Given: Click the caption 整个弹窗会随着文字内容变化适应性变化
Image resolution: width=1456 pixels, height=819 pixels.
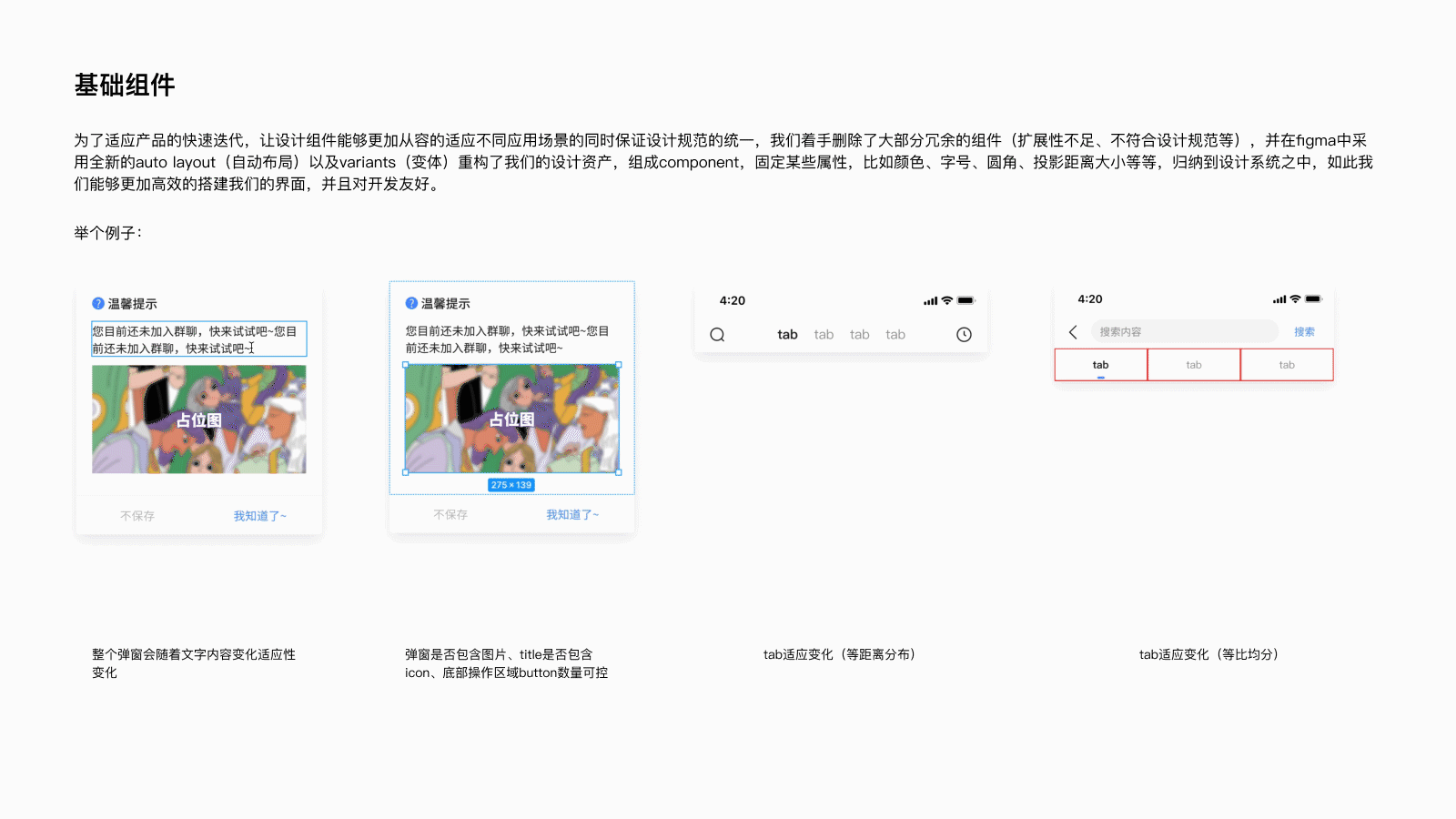Looking at the screenshot, I should click(x=194, y=663).
